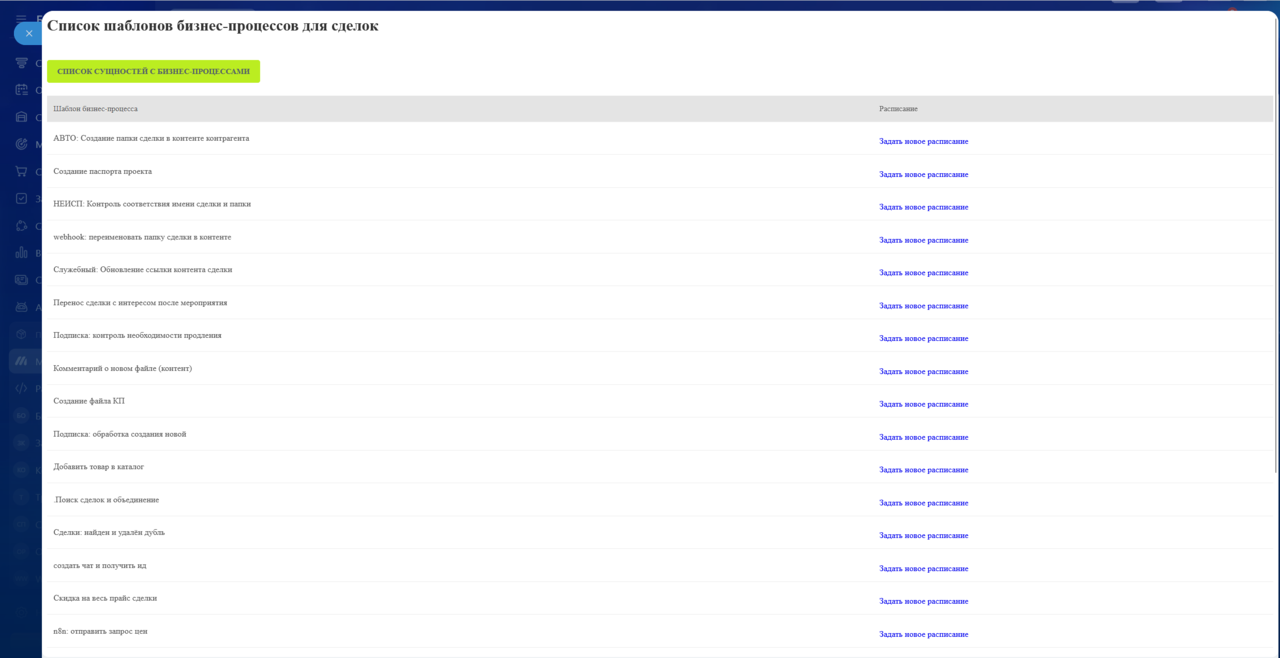This screenshot has width=1280, height=658.
Task: Click the "Список сущностей с бизнес-процессами" button
Action: click(x=153, y=71)
